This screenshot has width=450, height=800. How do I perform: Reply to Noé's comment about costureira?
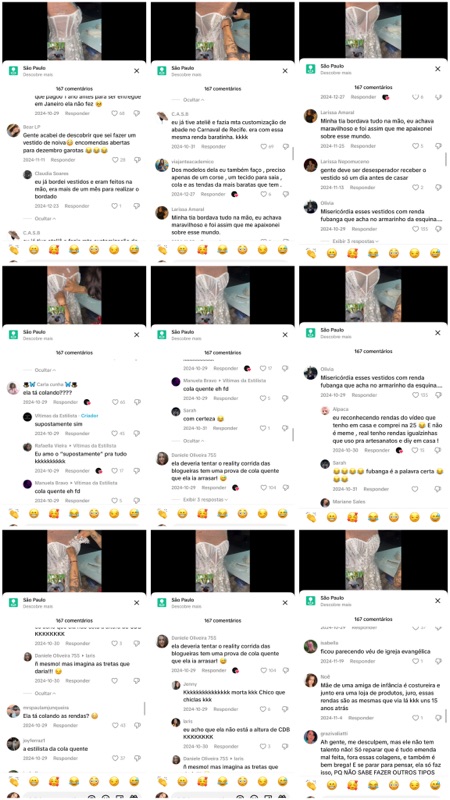[x=363, y=718]
